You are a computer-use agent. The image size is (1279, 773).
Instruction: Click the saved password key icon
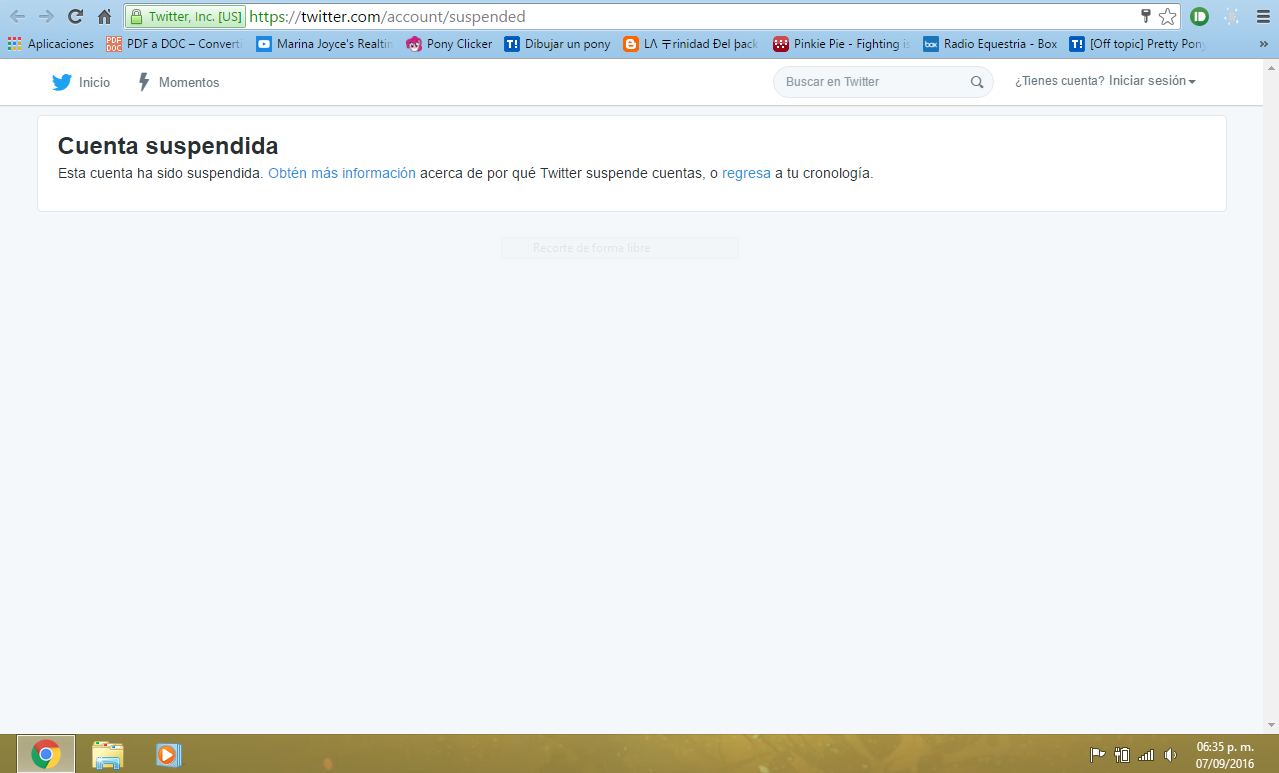click(x=1146, y=16)
